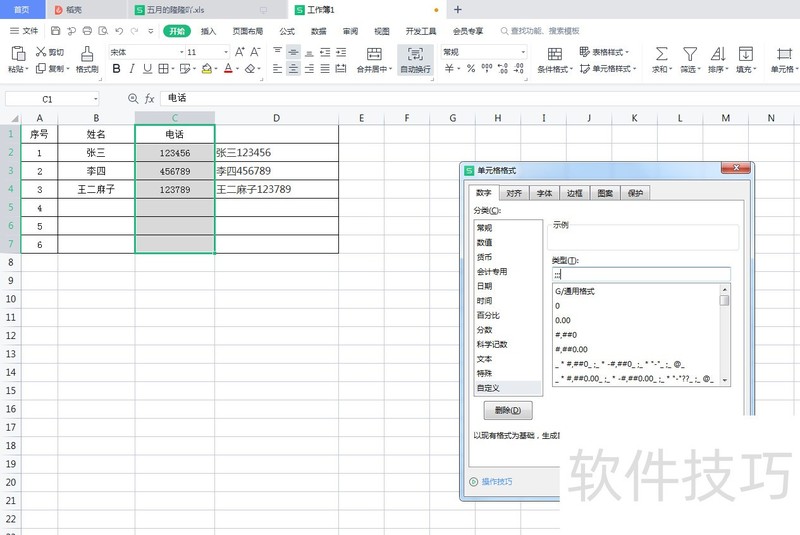
Task: Open the Font (字体) tab in dialog
Action: [544, 193]
